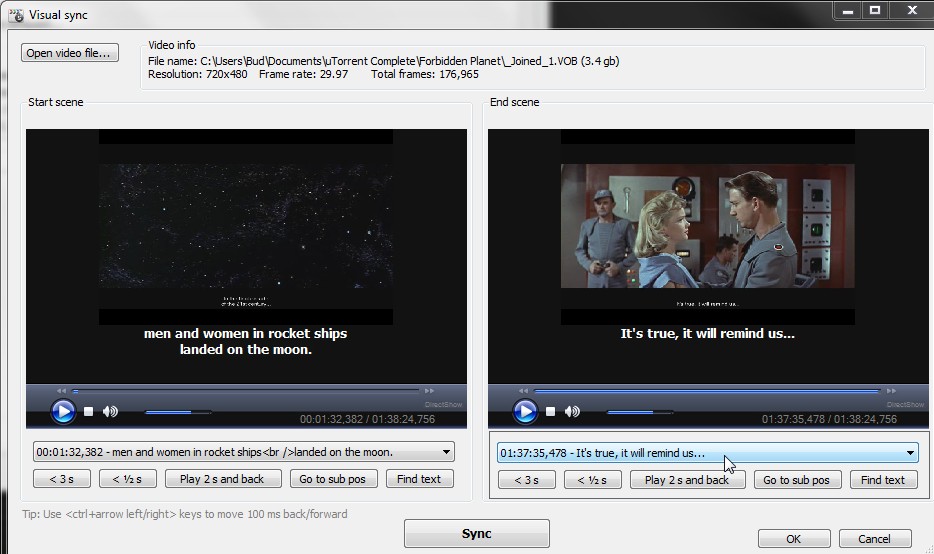Maximize the Visual sync window

[875, 10]
